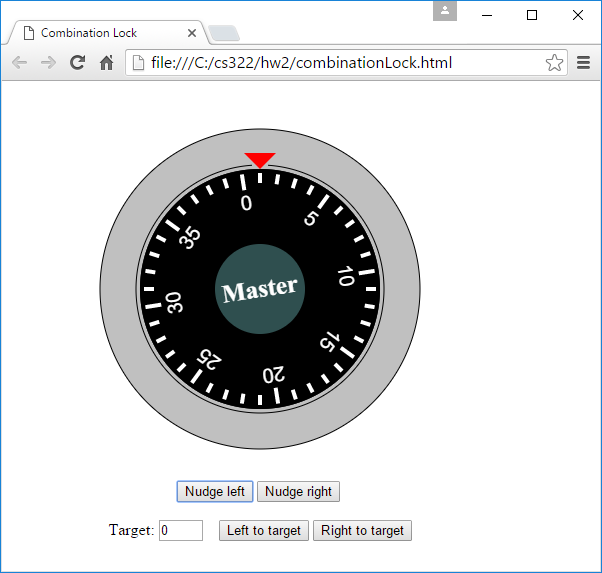Close the Combination Lock tab
Screen dimensions: 602x573
click(192, 33)
